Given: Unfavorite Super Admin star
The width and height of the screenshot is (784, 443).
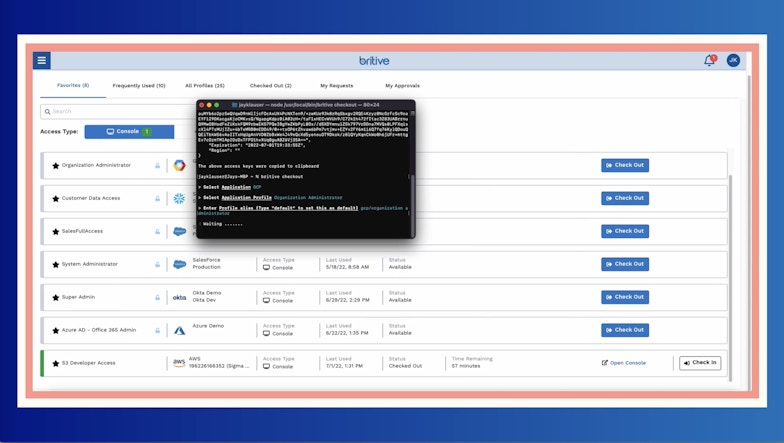Looking at the screenshot, I should pos(56,298).
